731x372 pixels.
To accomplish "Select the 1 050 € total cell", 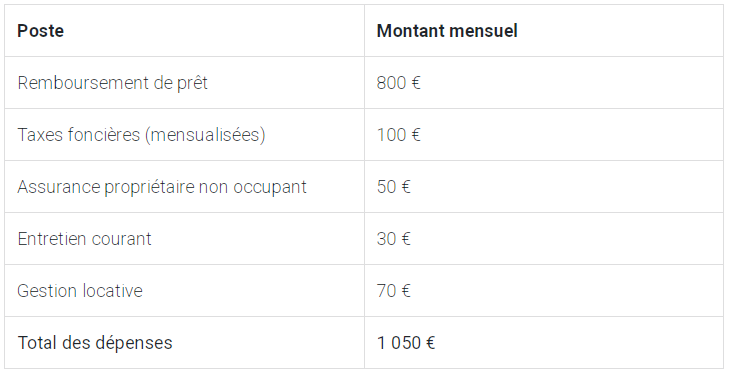I will click(544, 343).
